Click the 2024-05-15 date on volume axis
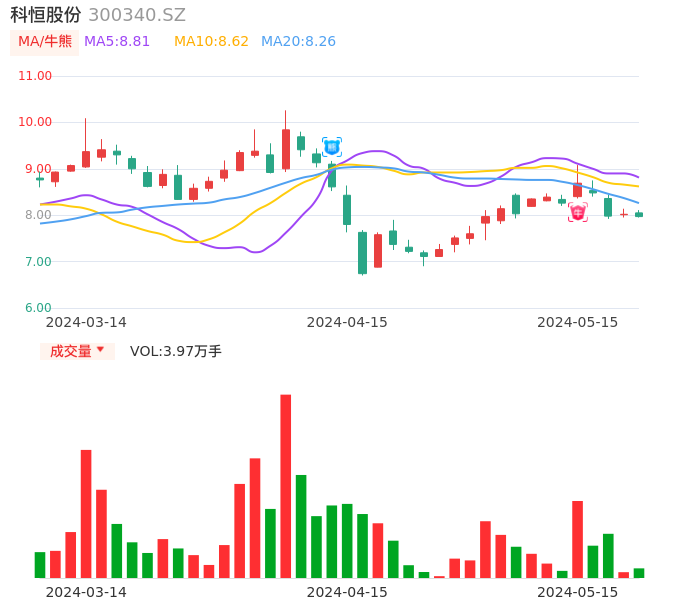This screenshot has width=686, height=606. (578, 592)
